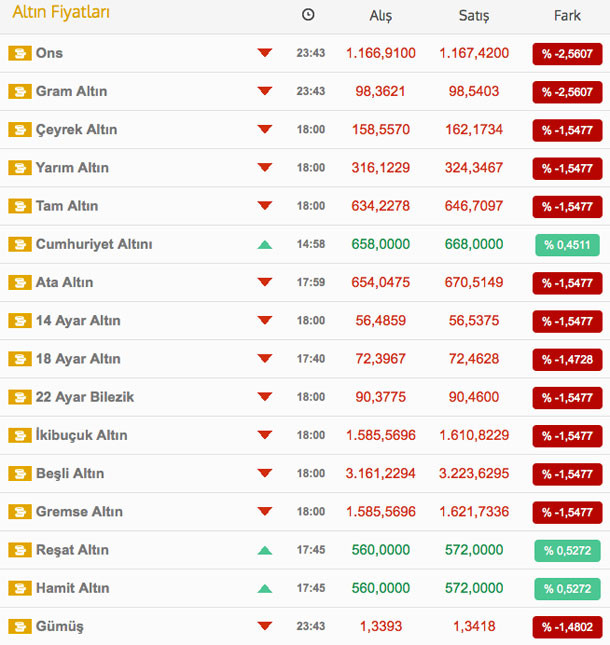This screenshot has width=610, height=645.
Task: Click the Gremse Altın sell price 1.621,7336
Action: tap(473, 511)
